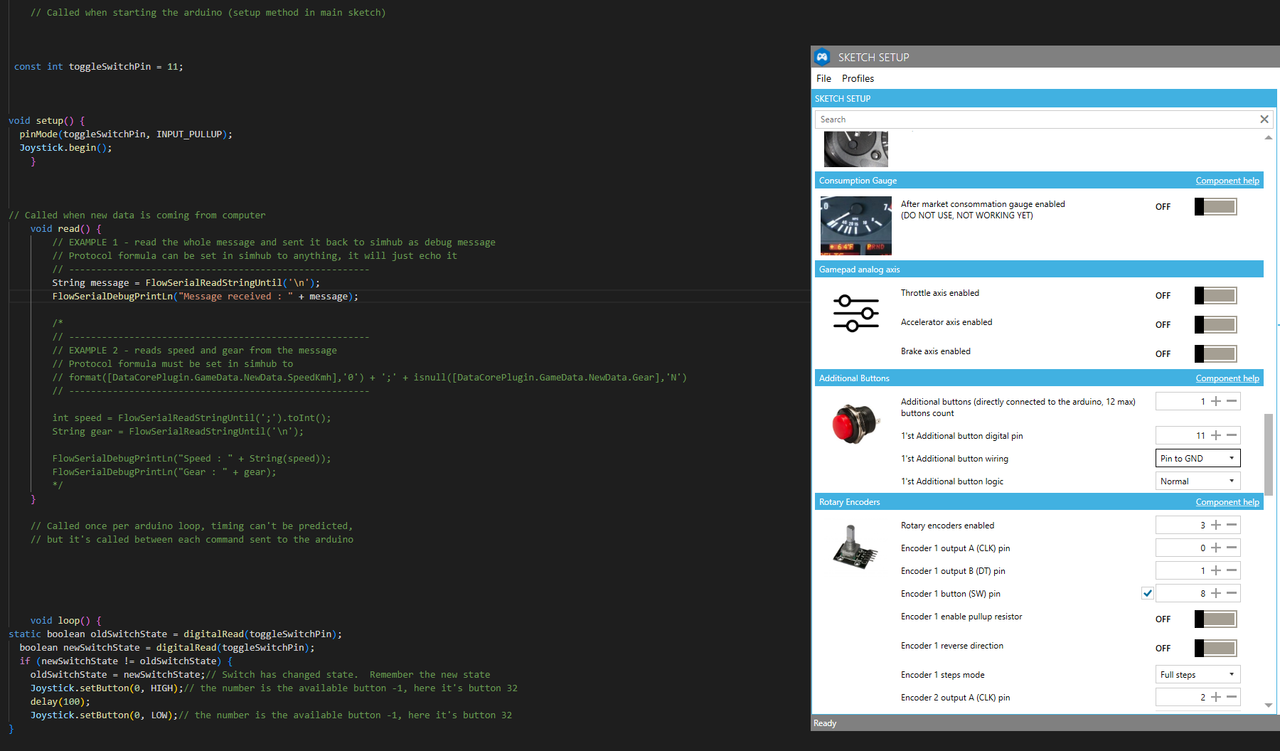This screenshot has width=1280, height=751.
Task: Toggle Accelerator axis enabled switch
Action: (x=1215, y=325)
